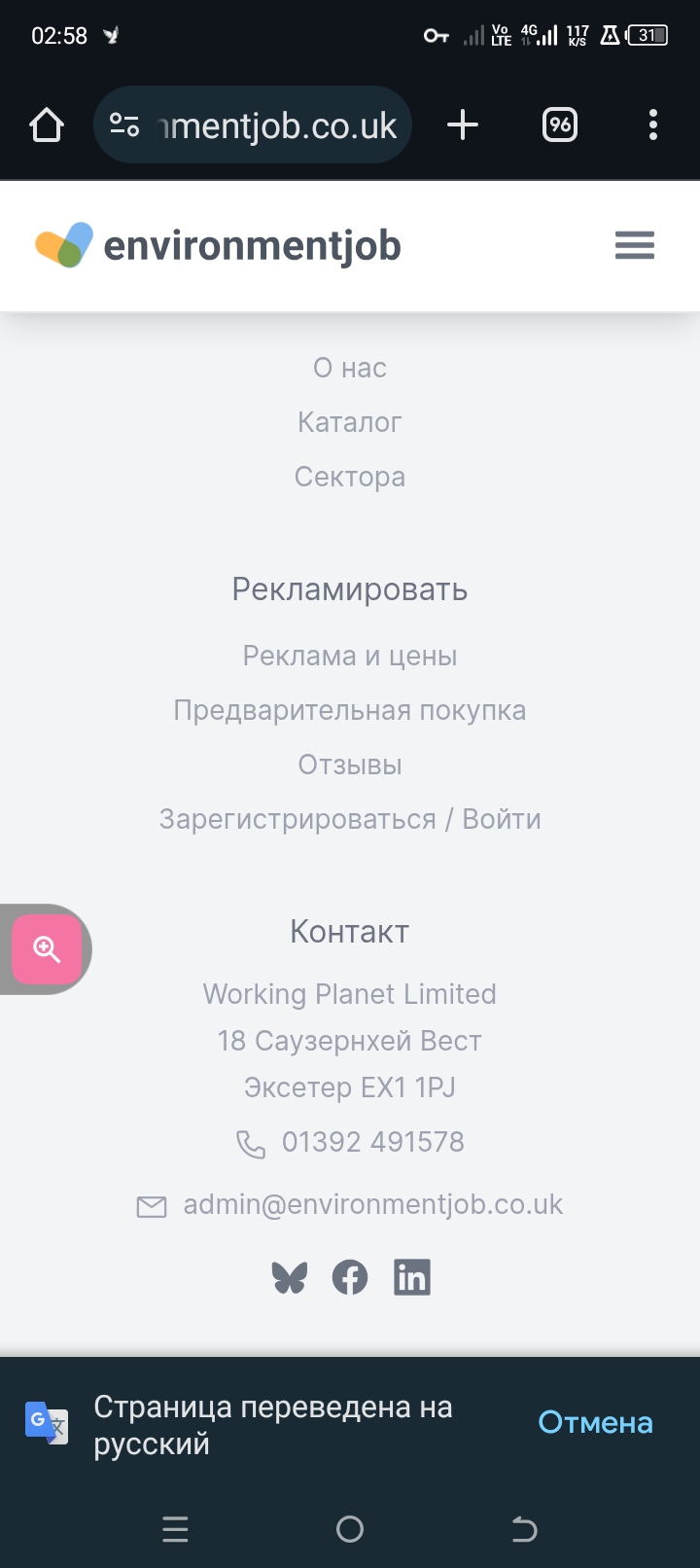Open the hamburger navigation menu
The width and height of the screenshot is (700, 1568).
pyautogui.click(x=635, y=245)
